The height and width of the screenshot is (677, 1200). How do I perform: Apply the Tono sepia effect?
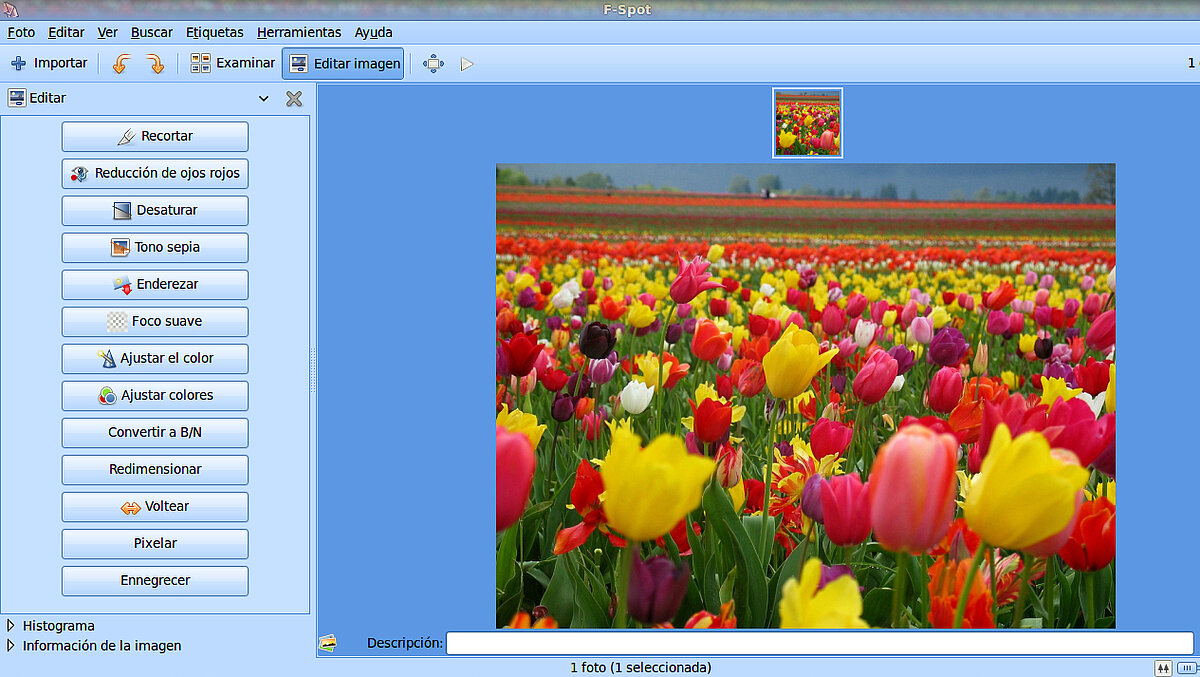coord(155,247)
